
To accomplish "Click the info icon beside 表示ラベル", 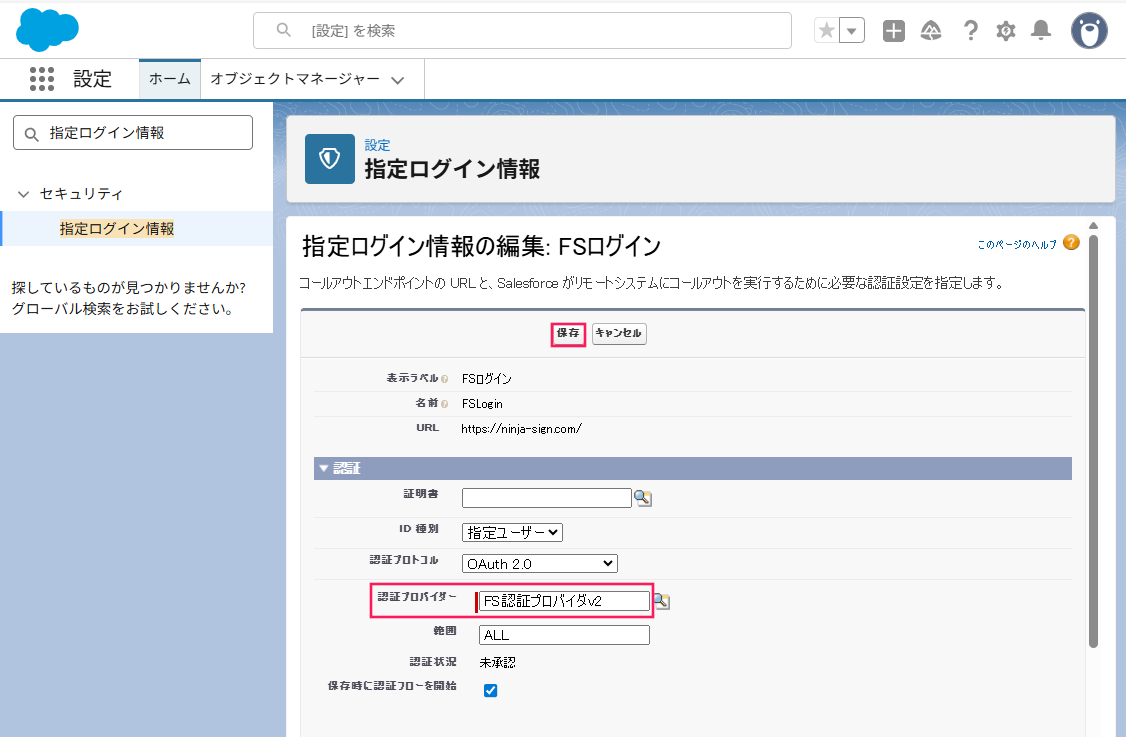I will click(445, 379).
